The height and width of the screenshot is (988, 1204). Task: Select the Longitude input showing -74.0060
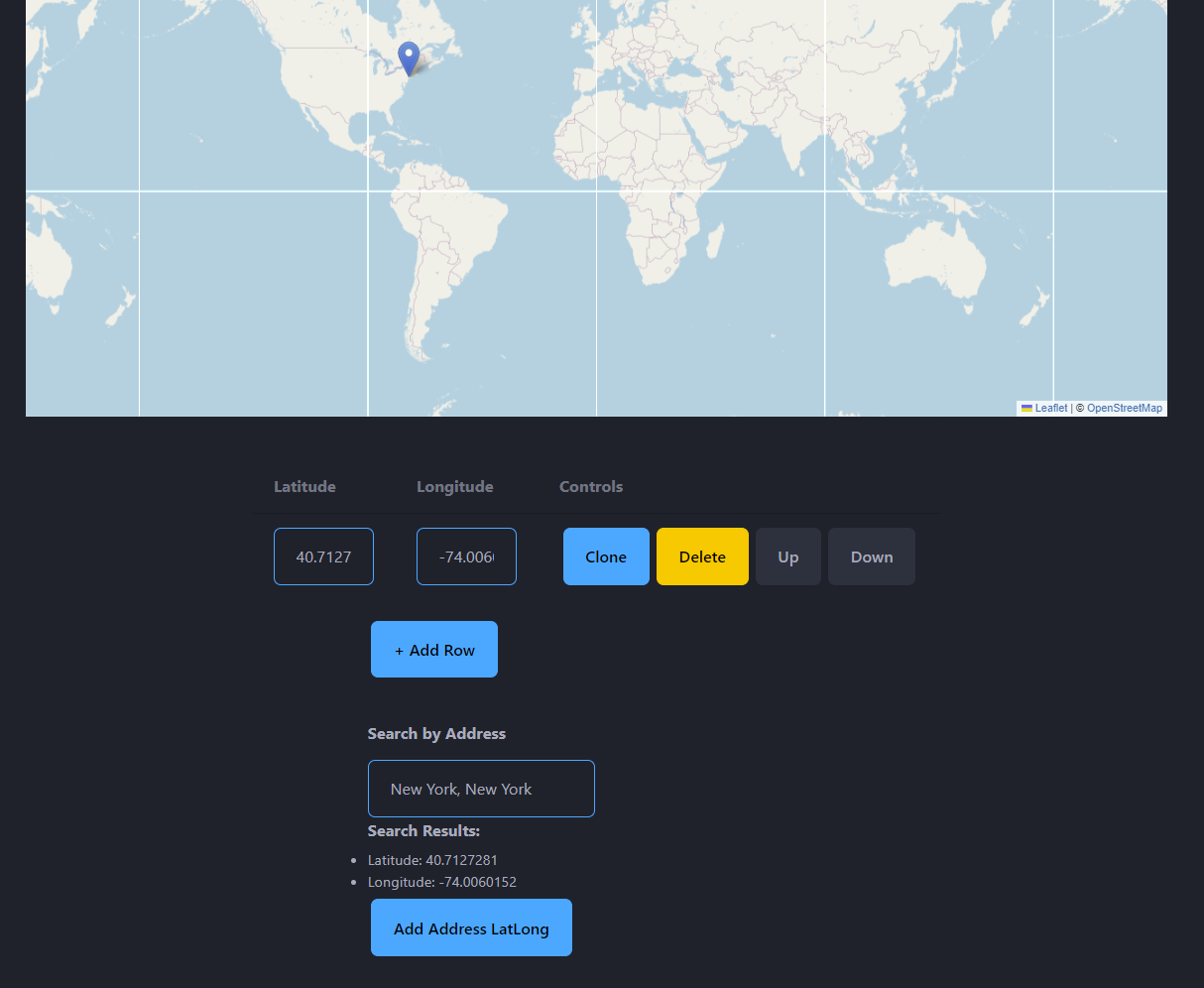pyautogui.click(x=466, y=556)
